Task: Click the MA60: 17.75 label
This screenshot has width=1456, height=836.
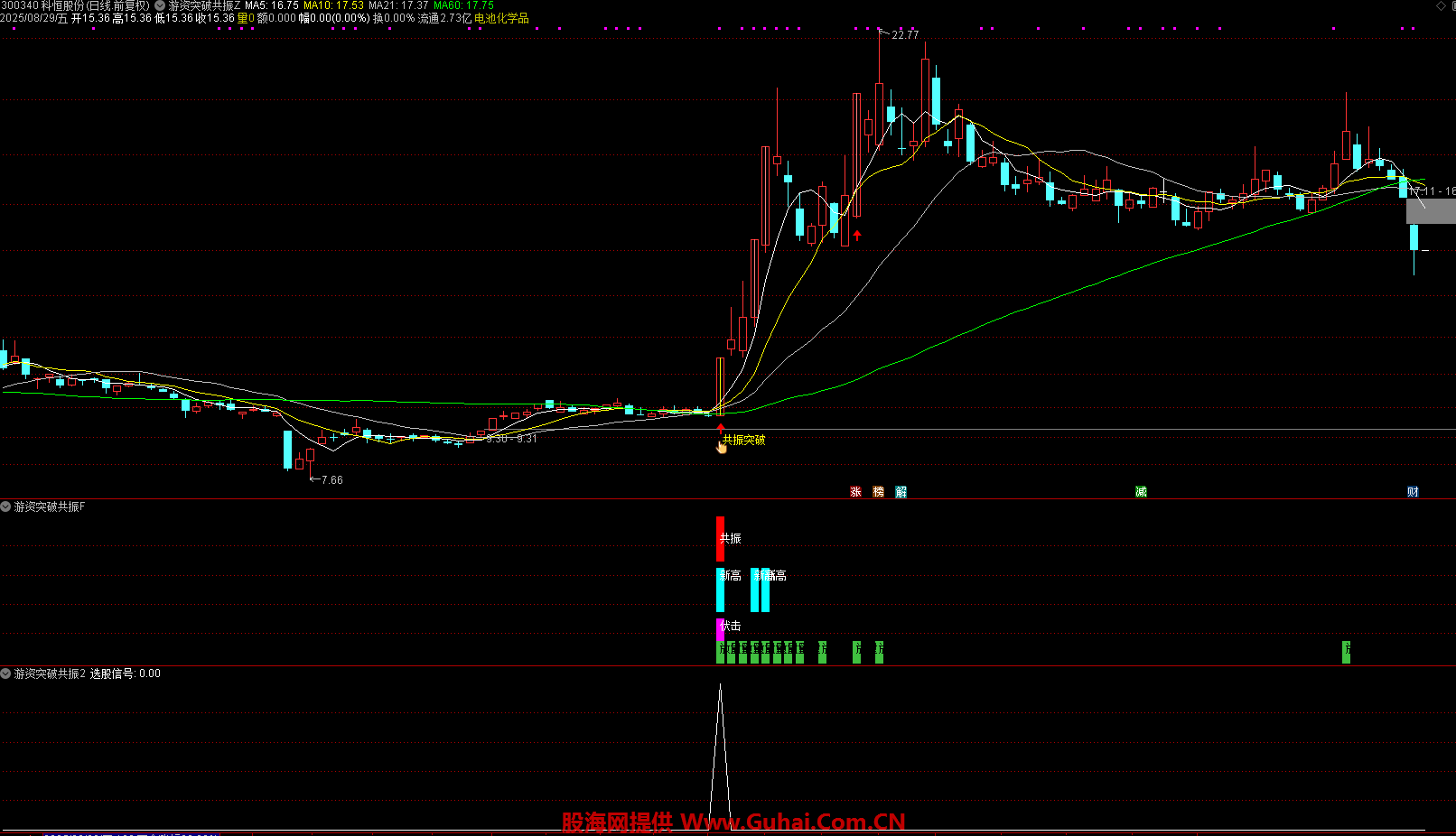Action: 463,5
